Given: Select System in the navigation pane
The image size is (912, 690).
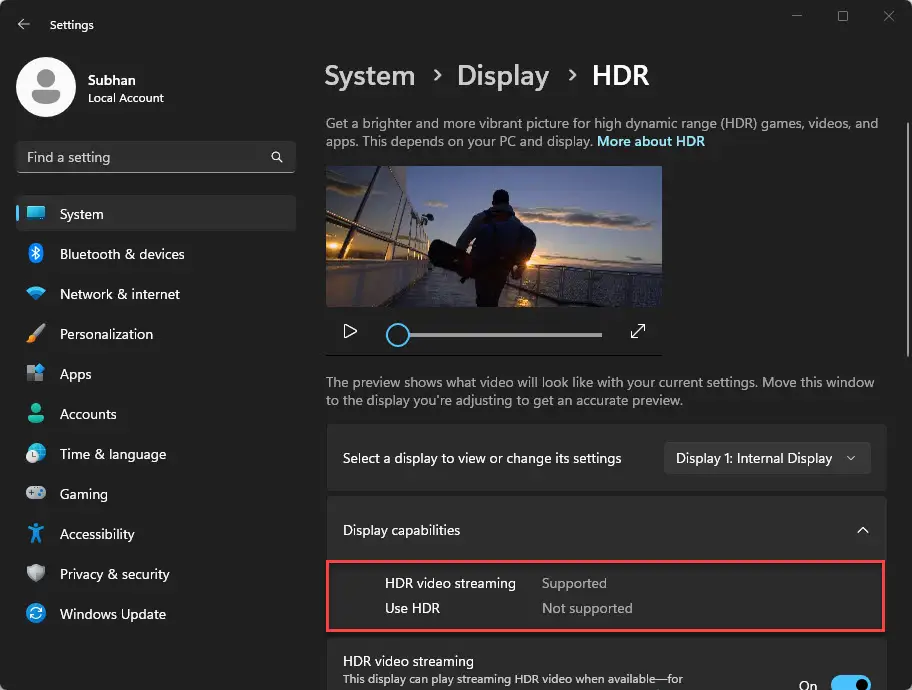Looking at the screenshot, I should tap(81, 214).
